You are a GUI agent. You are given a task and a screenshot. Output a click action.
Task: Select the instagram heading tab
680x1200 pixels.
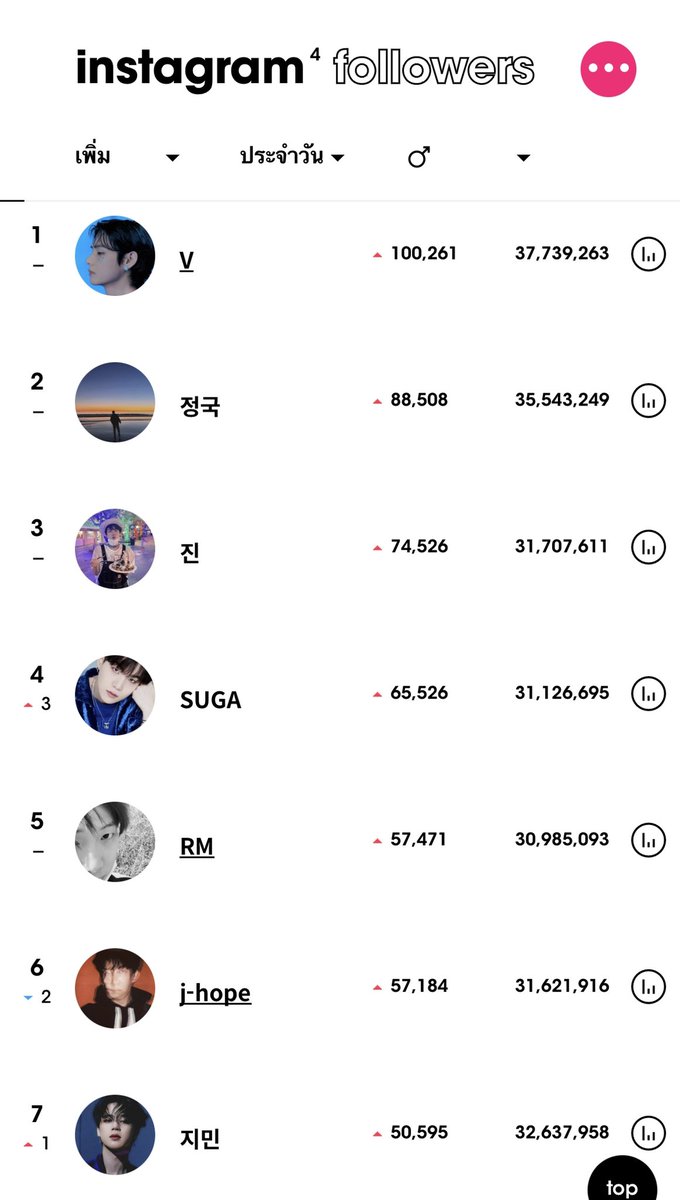click(189, 70)
